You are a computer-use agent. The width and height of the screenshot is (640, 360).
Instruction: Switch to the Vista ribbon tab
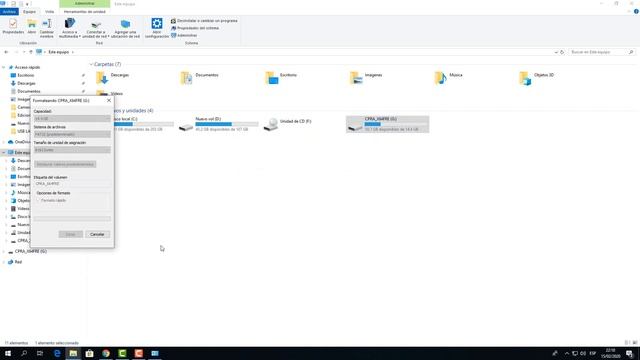49,11
